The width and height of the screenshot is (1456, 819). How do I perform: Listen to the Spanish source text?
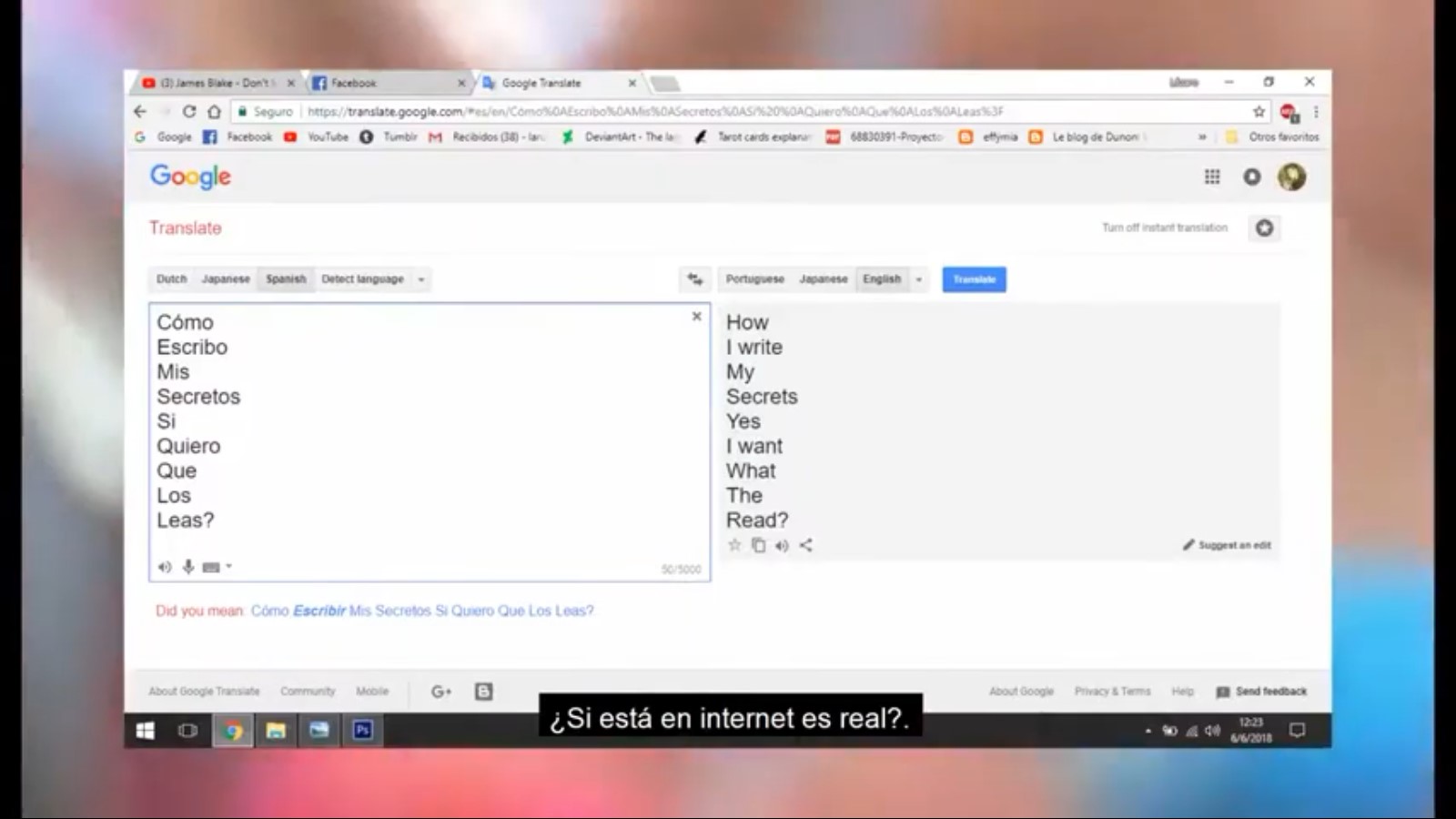coord(165,567)
